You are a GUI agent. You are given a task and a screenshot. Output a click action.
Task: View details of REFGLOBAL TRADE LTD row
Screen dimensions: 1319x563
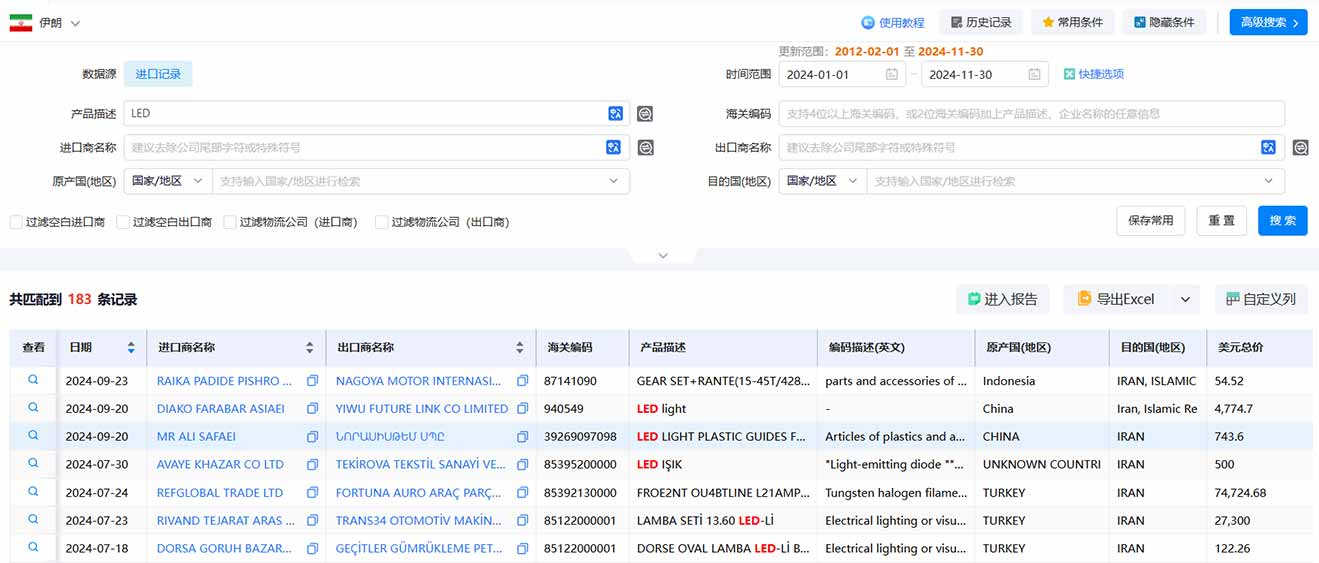tap(33, 492)
